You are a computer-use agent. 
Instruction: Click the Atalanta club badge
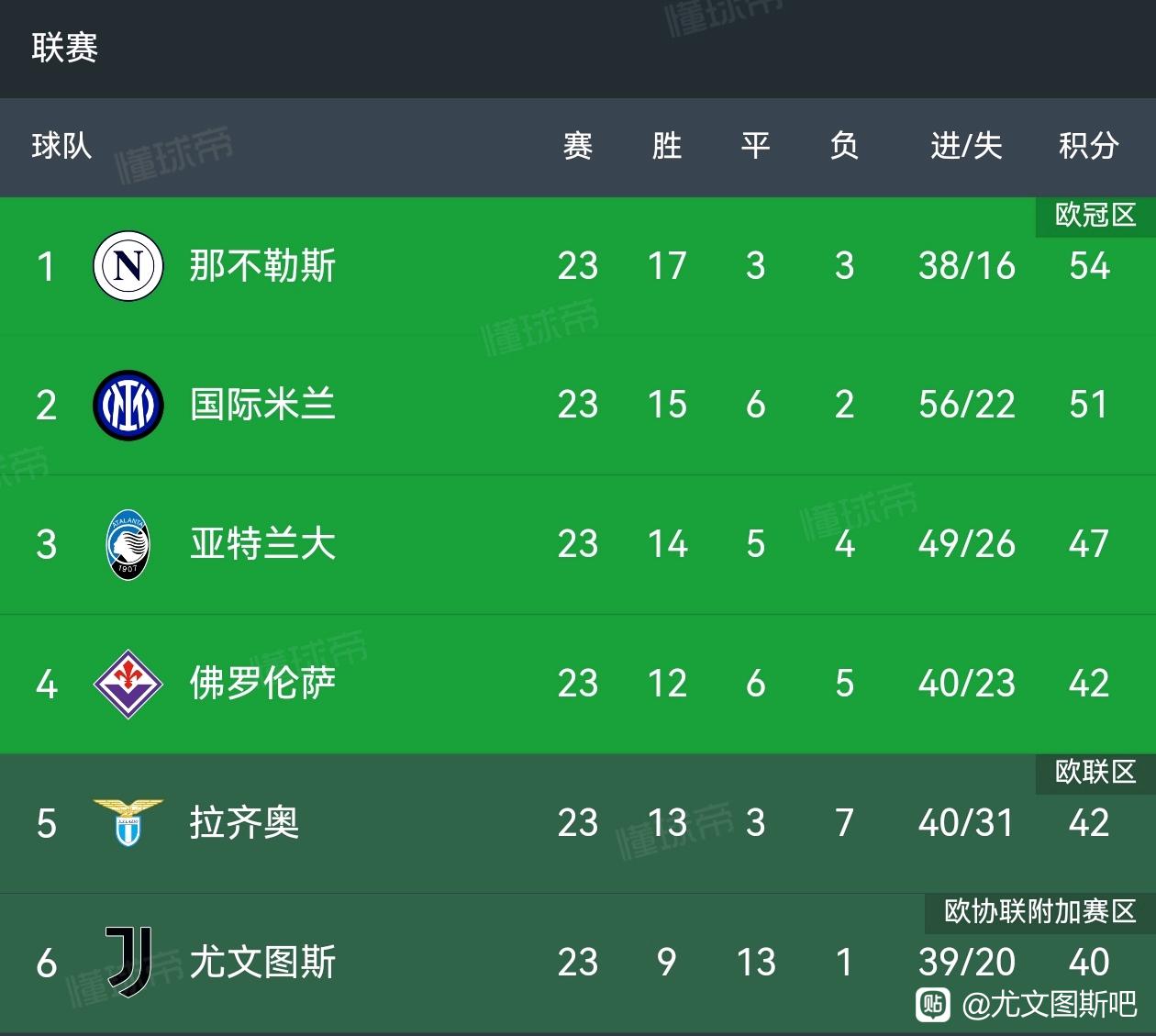(128, 544)
